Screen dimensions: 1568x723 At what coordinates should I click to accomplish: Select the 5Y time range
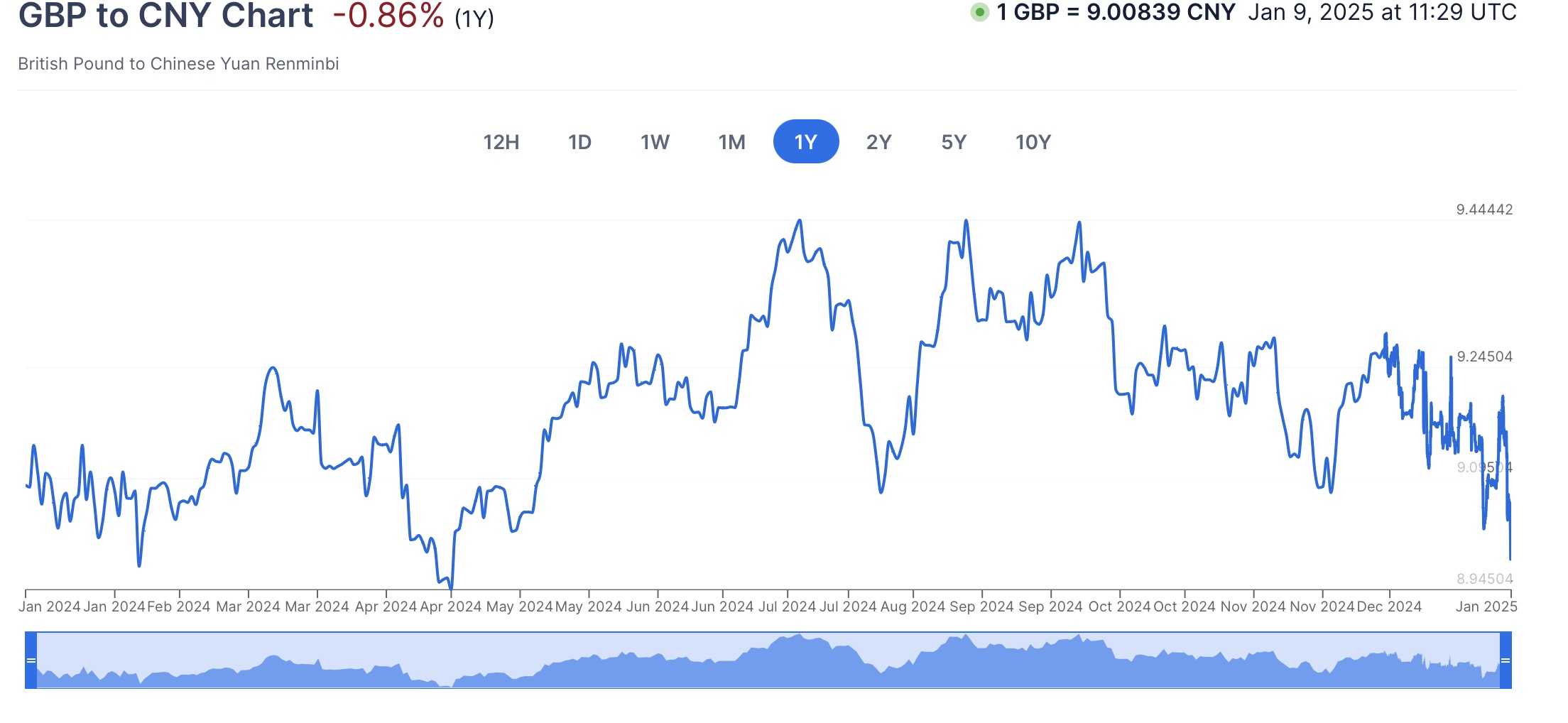tap(954, 142)
